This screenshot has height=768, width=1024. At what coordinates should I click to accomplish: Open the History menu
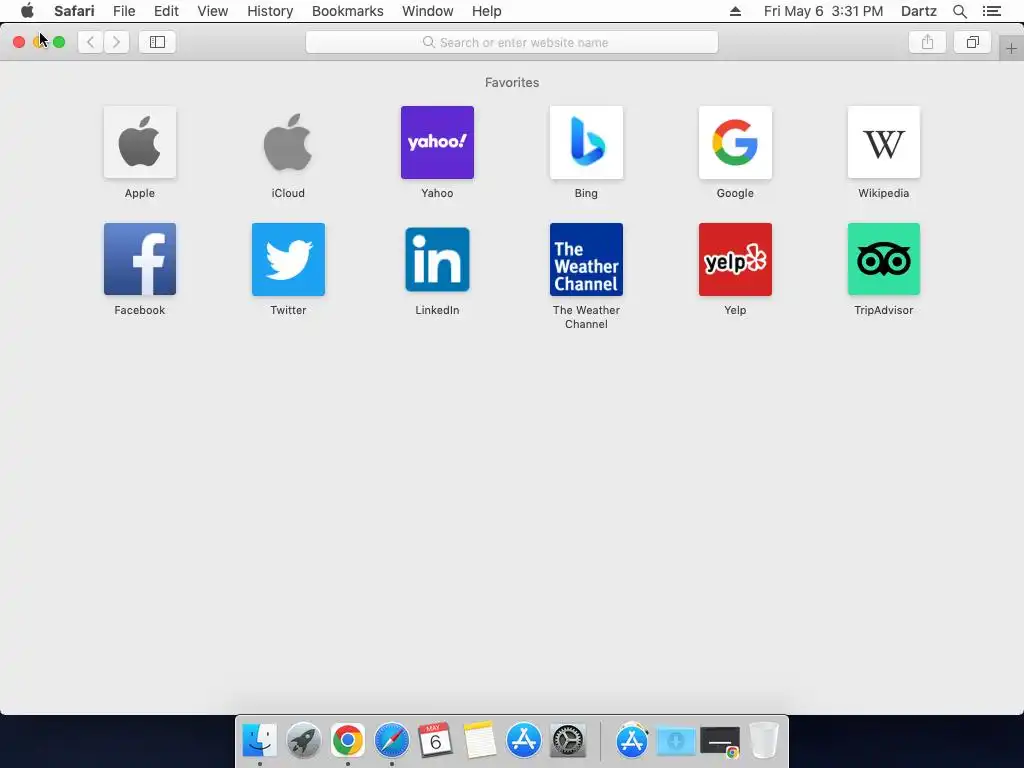[x=270, y=11]
